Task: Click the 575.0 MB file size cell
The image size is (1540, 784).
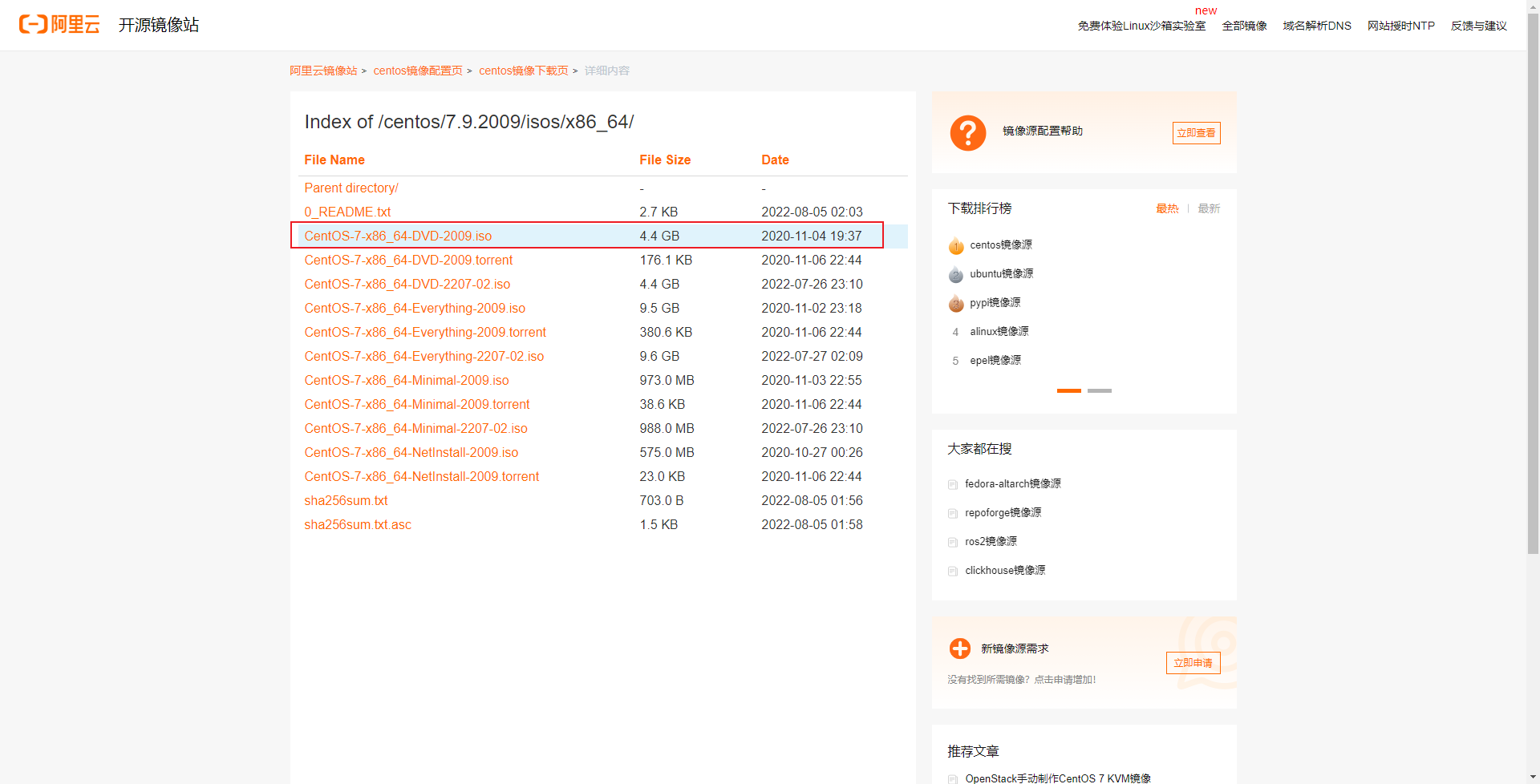Action: tap(667, 452)
